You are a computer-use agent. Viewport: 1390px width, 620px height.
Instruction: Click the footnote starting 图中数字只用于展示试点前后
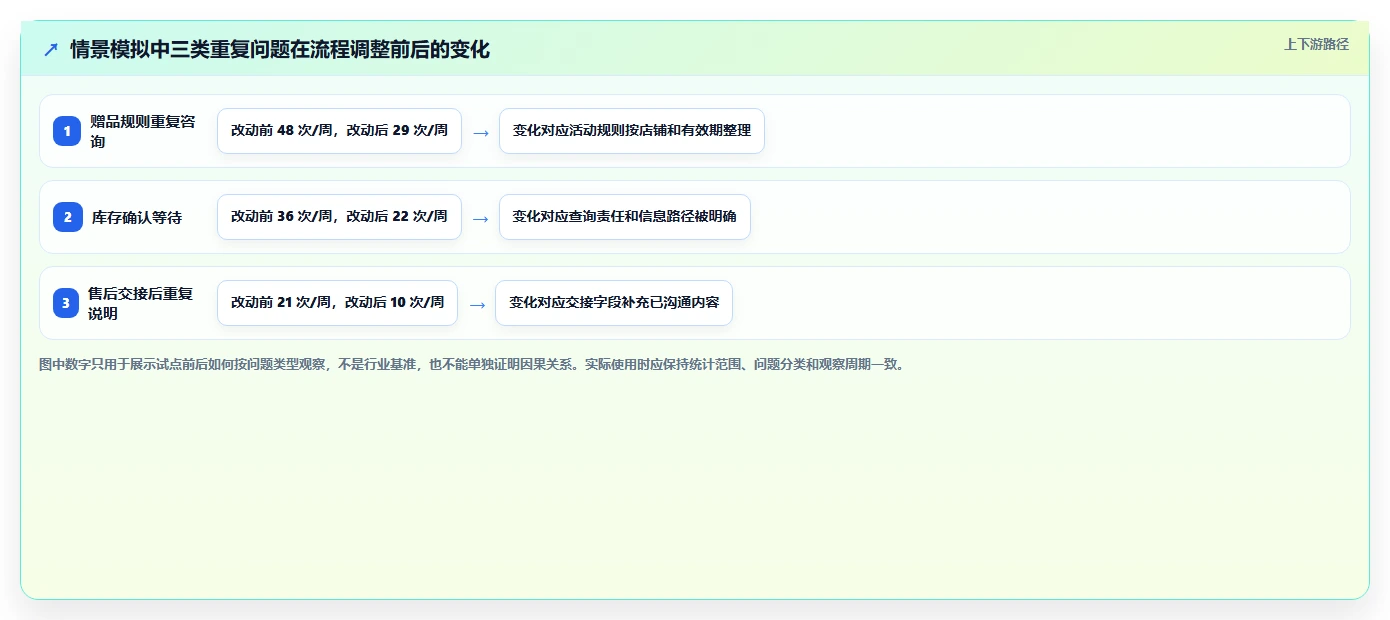coord(471,365)
